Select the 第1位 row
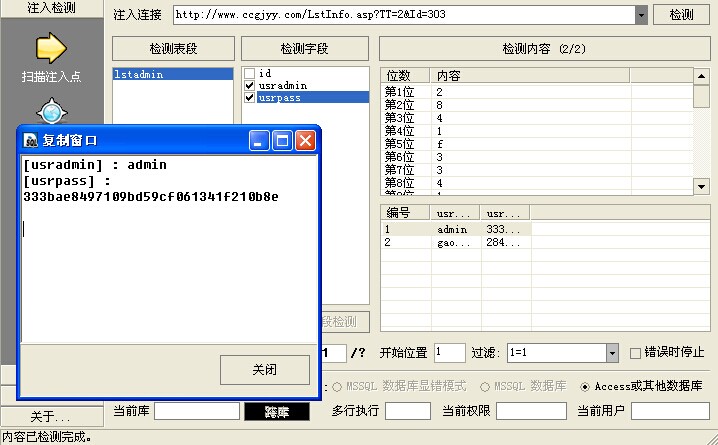Viewport: 718px width, 445px height. 537,92
